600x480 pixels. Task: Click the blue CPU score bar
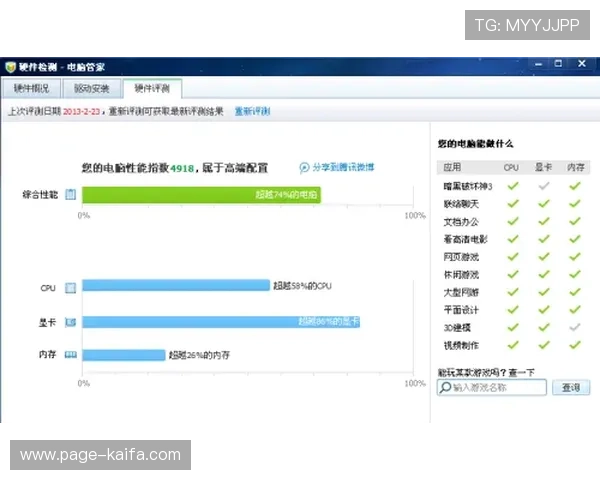(176, 285)
